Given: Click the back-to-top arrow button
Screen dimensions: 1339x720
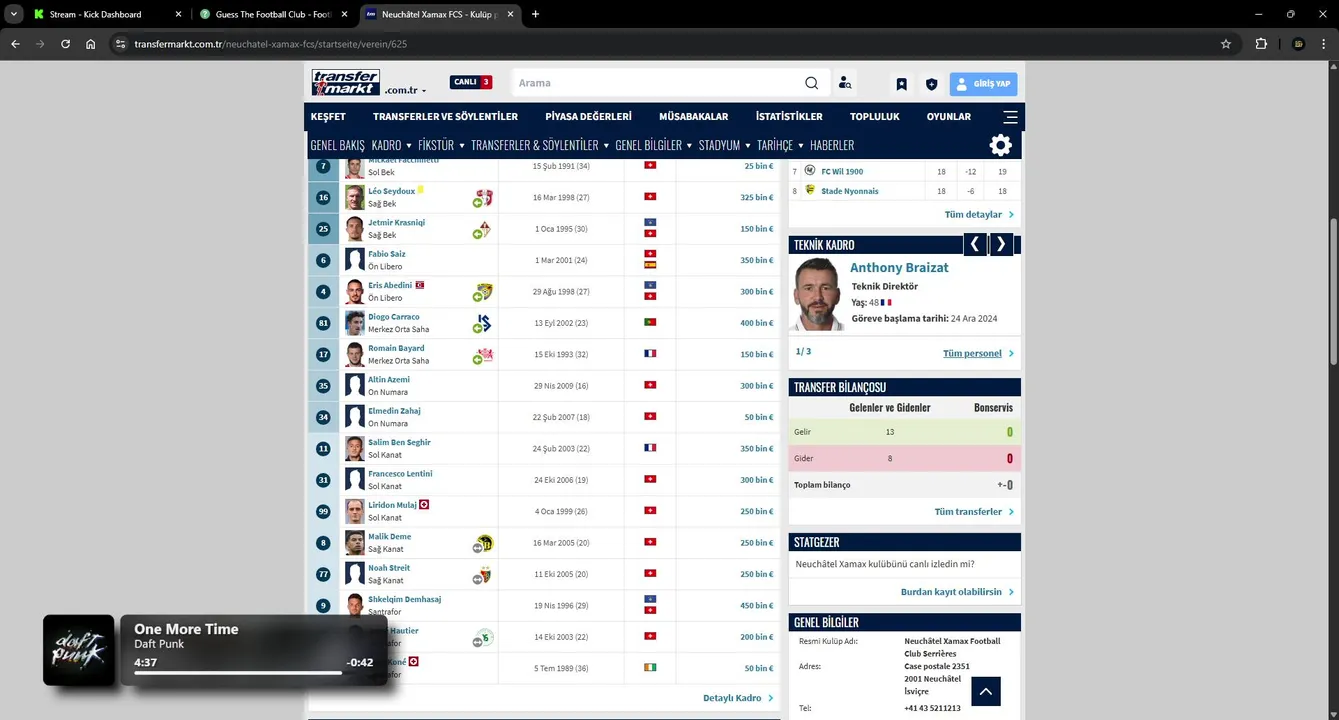Looking at the screenshot, I should tap(985, 691).
